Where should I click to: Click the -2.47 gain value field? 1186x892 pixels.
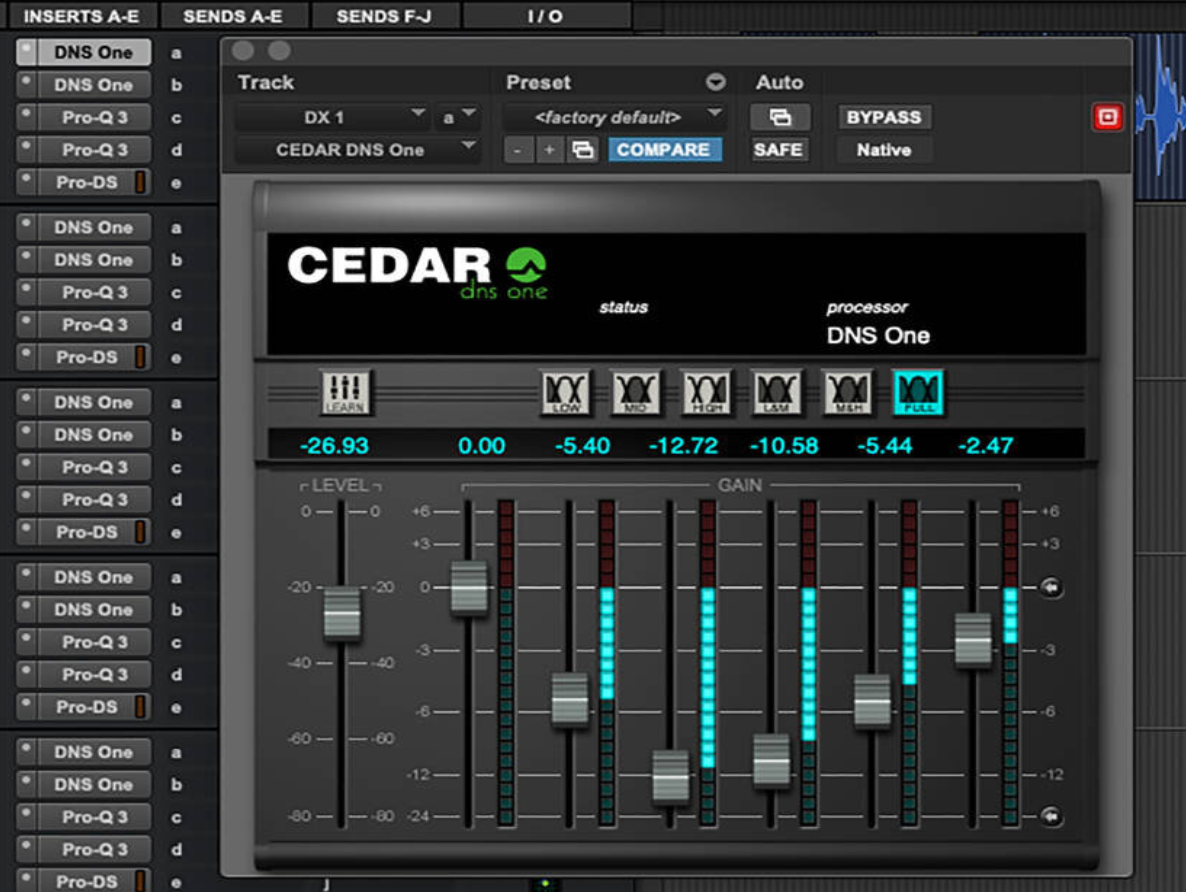[986, 445]
